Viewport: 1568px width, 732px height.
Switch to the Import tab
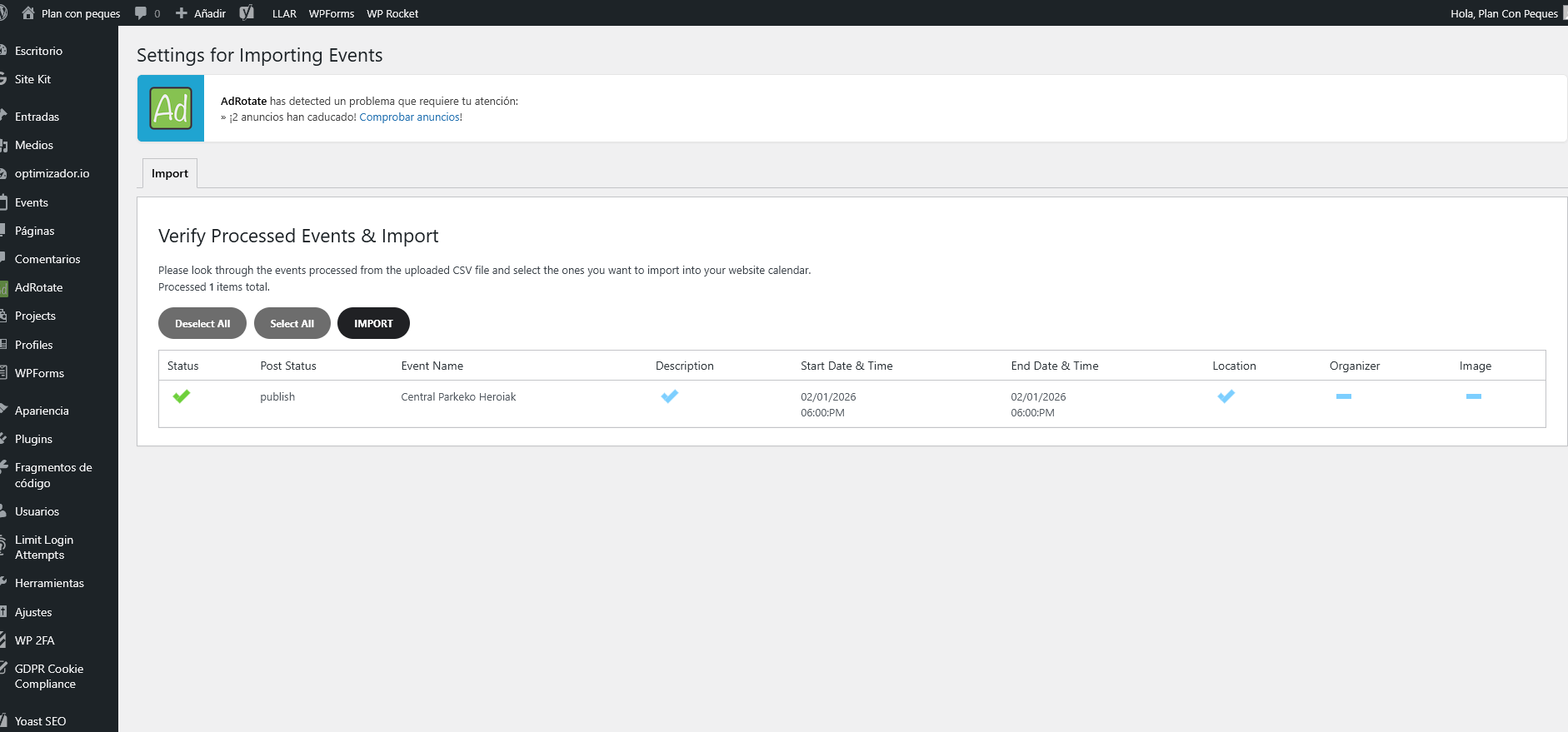click(170, 173)
